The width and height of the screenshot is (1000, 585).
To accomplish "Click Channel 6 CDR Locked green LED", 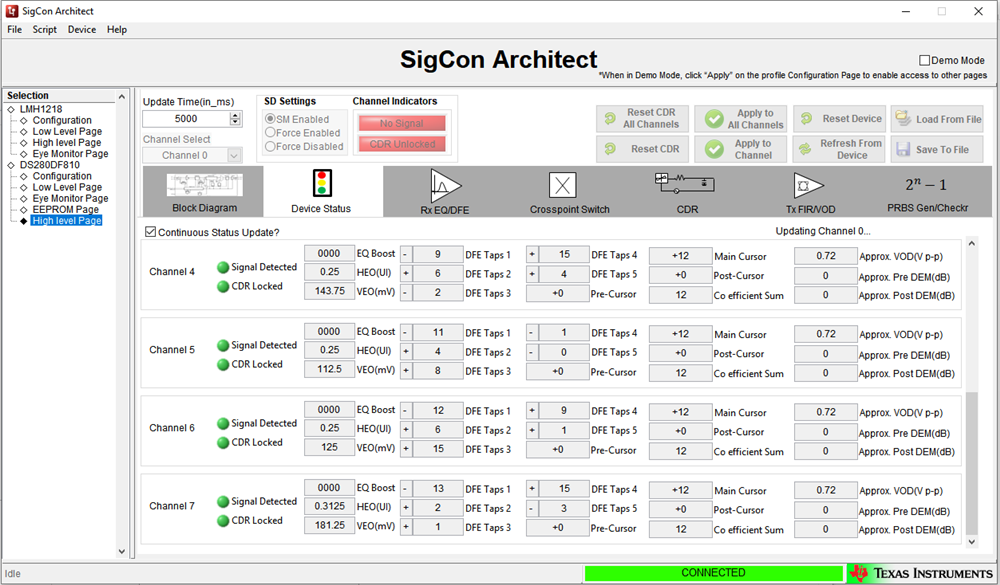I will pyautogui.click(x=223, y=443).
